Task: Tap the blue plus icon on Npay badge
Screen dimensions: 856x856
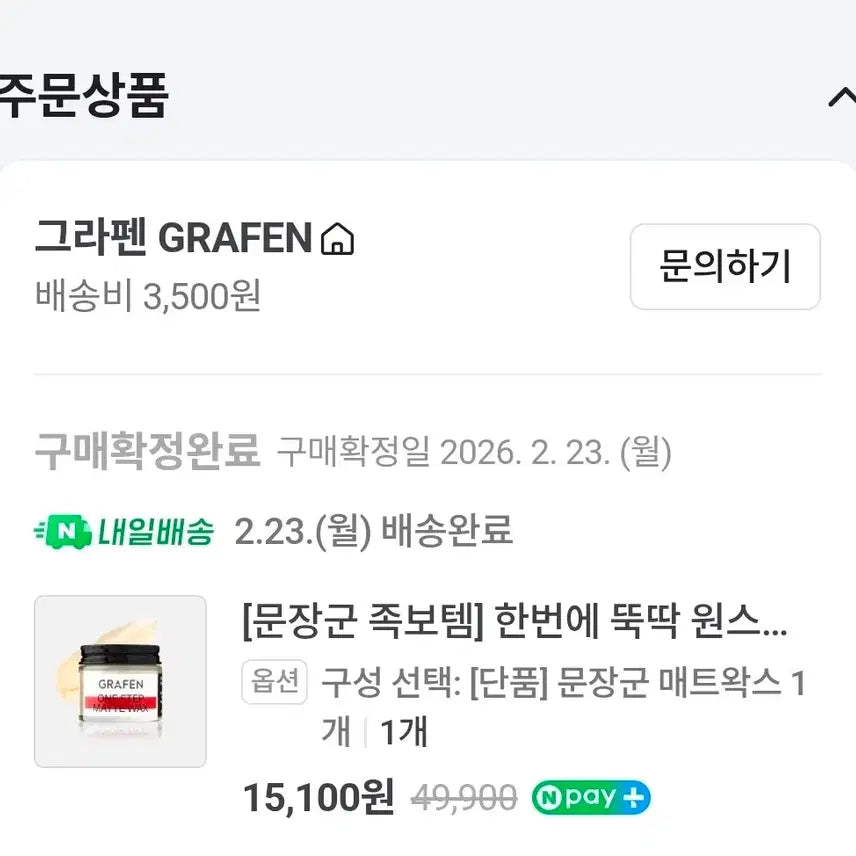Action: pyautogui.click(x=633, y=798)
